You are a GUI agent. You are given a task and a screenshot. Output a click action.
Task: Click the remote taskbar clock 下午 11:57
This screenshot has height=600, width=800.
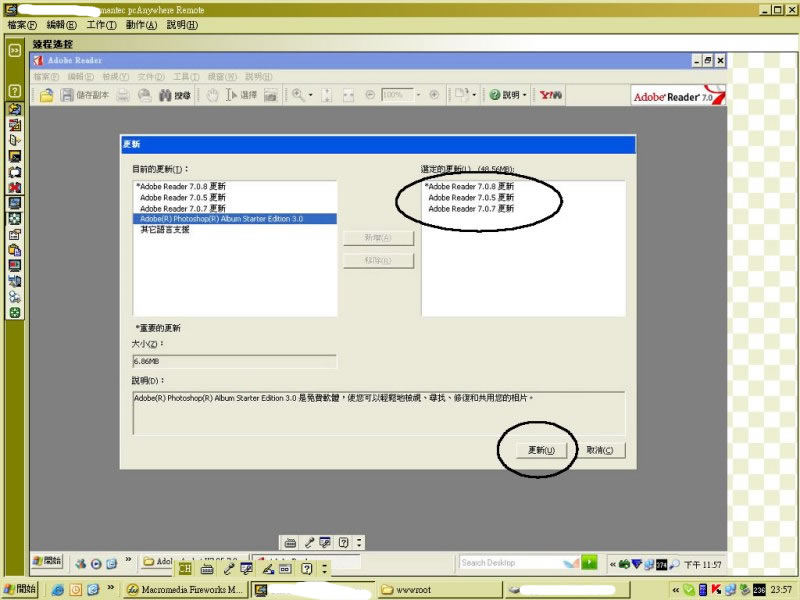pos(703,564)
